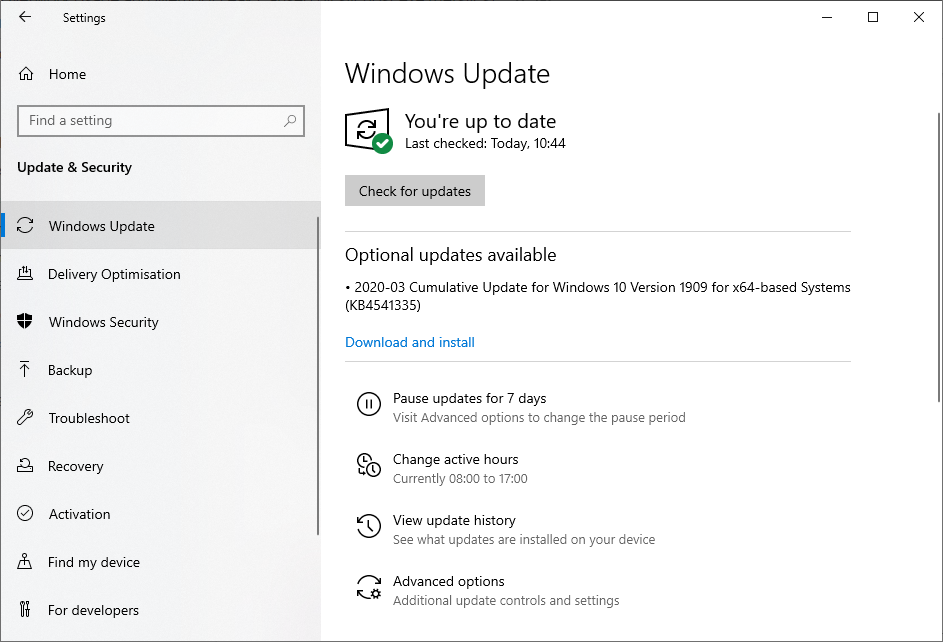Open Troubleshoot page

161,418
